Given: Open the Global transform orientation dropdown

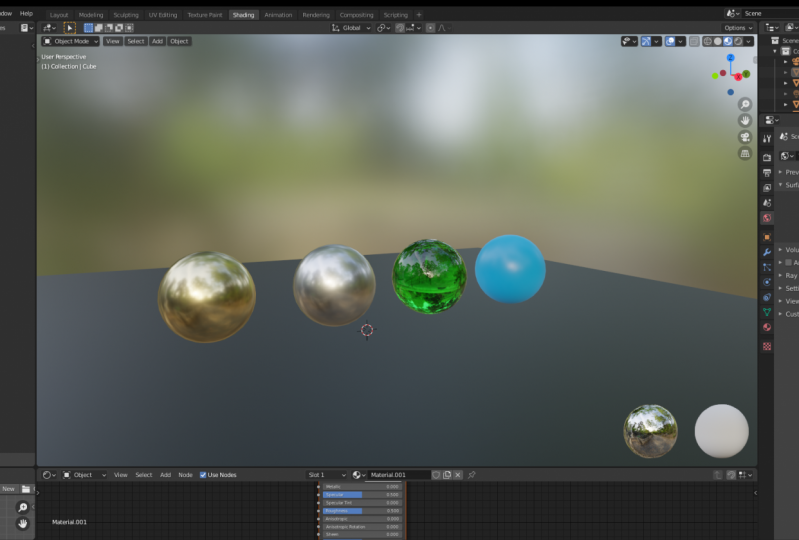Looking at the screenshot, I should point(351,28).
